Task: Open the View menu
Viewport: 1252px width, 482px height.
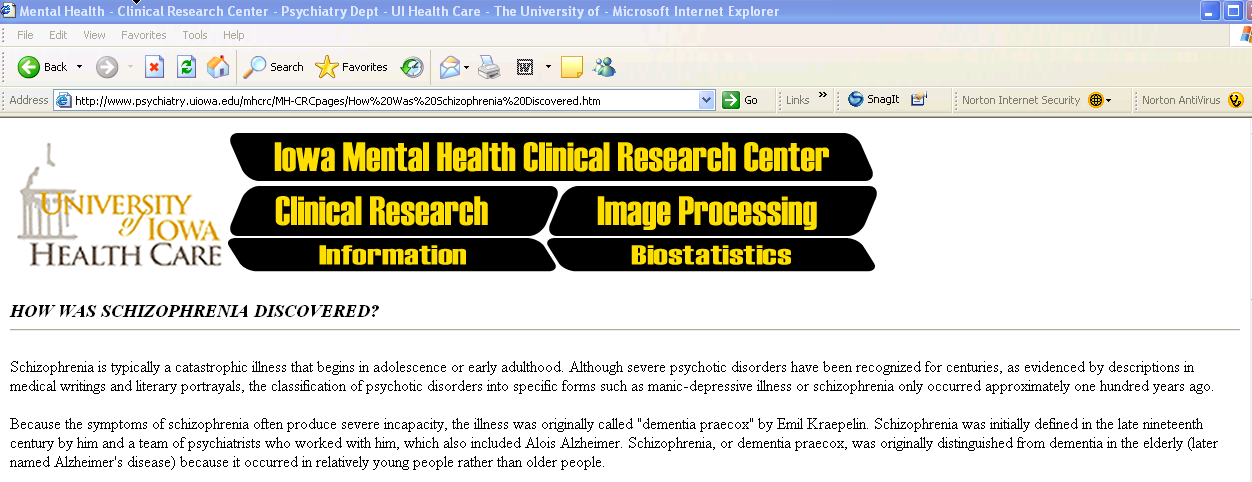Action: click(x=94, y=35)
